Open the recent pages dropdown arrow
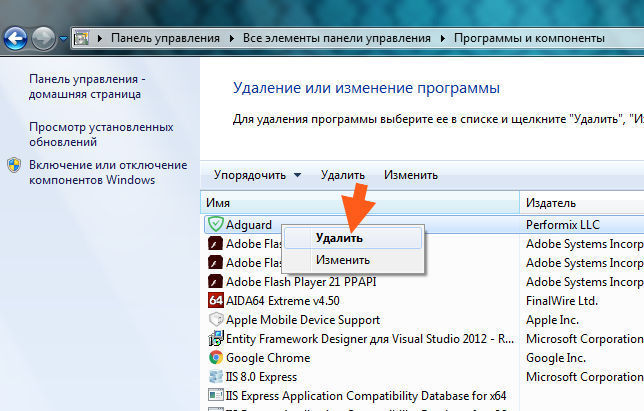644x411 pixels. click(63, 39)
